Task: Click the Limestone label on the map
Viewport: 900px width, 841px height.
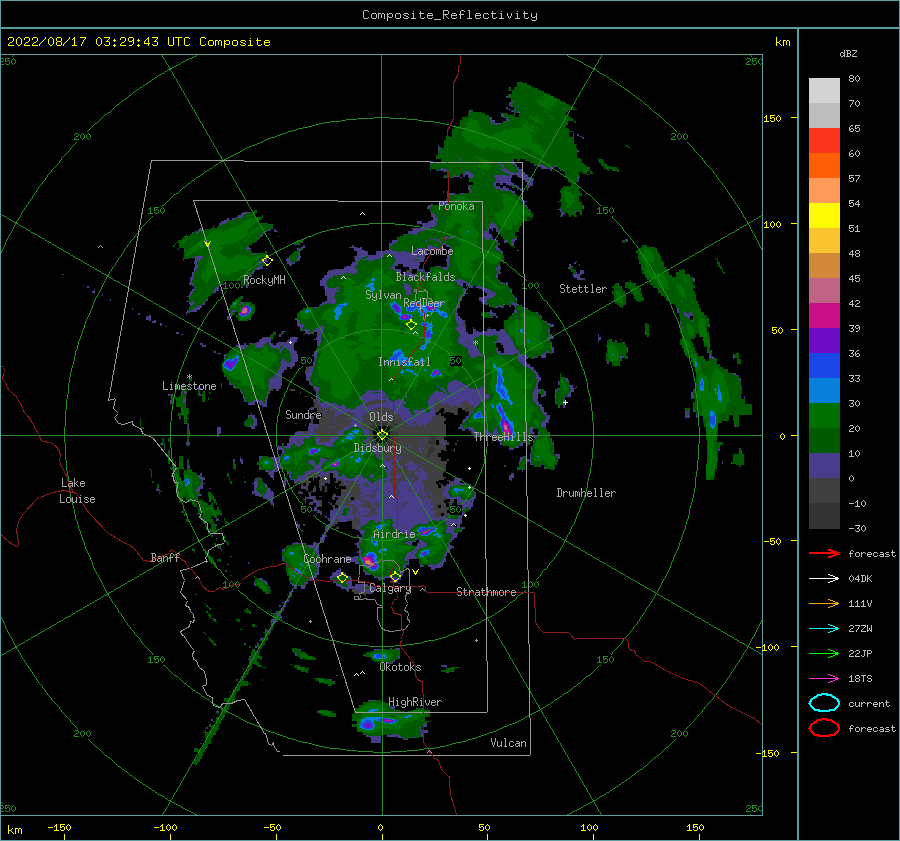Action: 189,386
